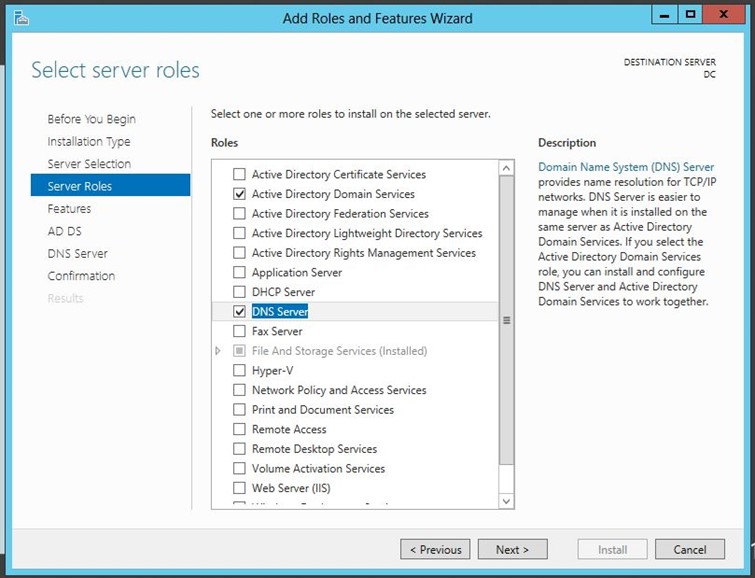Switch to the Features step

69,209
